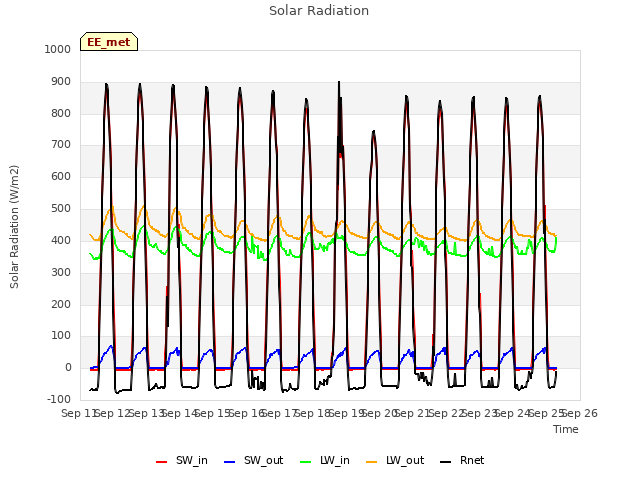The width and height of the screenshot is (640, 480).
Task: Click the blue SW_out legend swatch
Action: tap(230, 462)
